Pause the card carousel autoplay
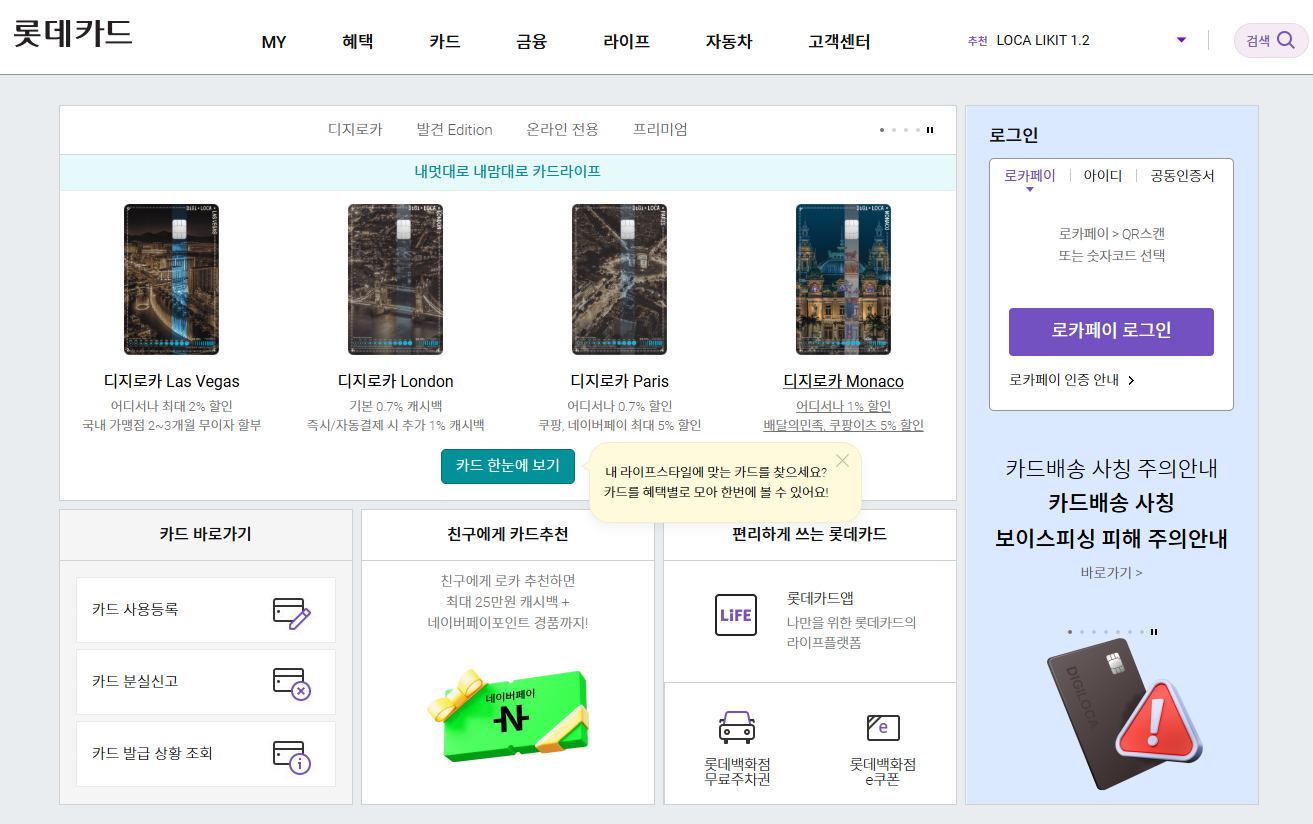1313x824 pixels. click(930, 130)
